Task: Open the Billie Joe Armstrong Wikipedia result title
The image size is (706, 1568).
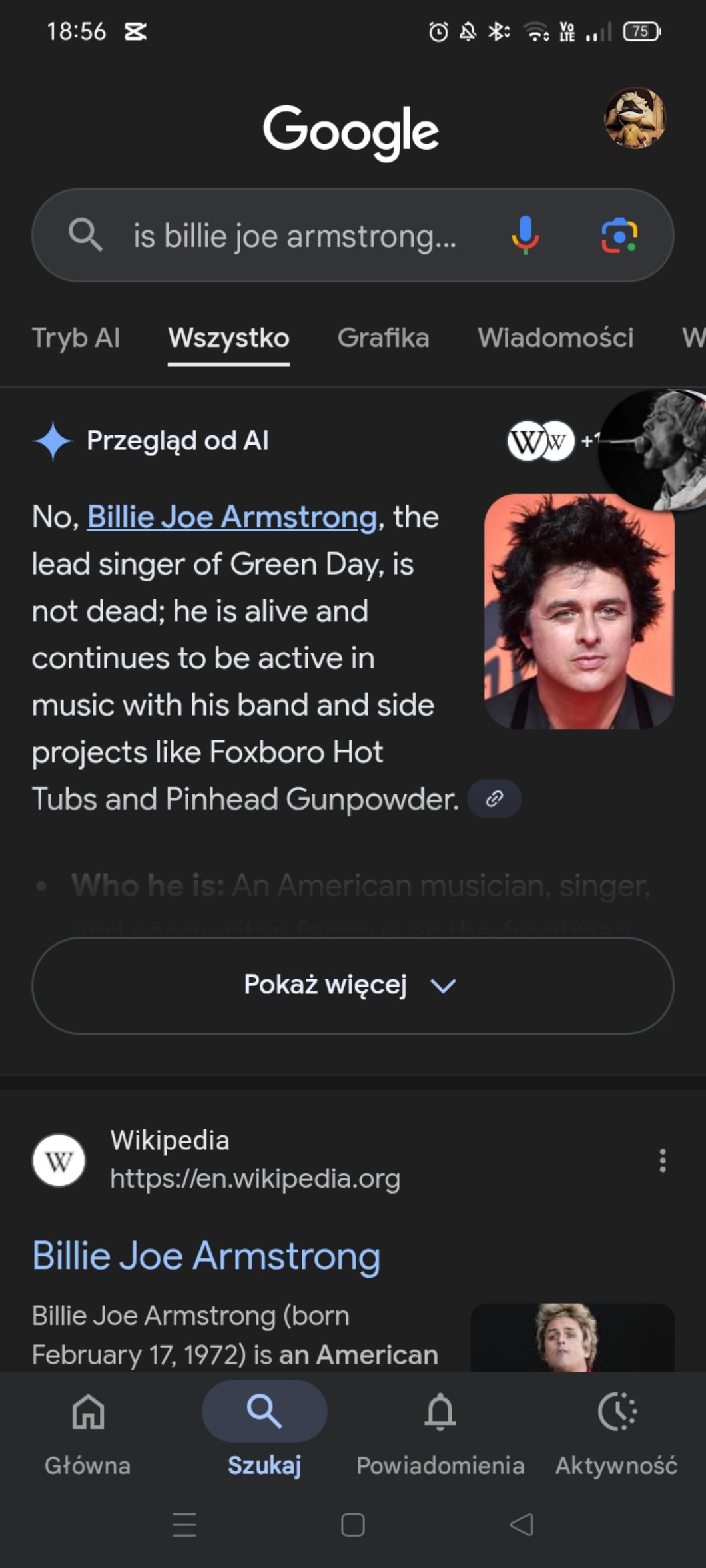Action: 206,1256
